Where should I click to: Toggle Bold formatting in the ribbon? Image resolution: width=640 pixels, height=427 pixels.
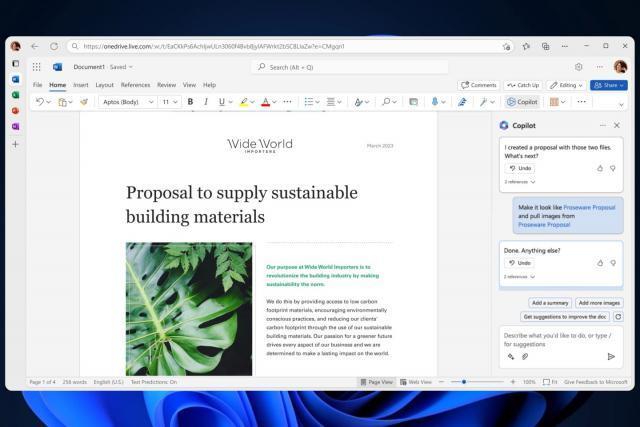pos(190,102)
